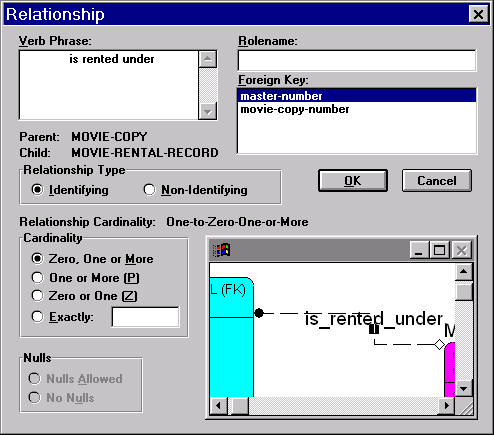
Task: Click Verb Phrase scrollbar up arrow
Action: [208, 59]
